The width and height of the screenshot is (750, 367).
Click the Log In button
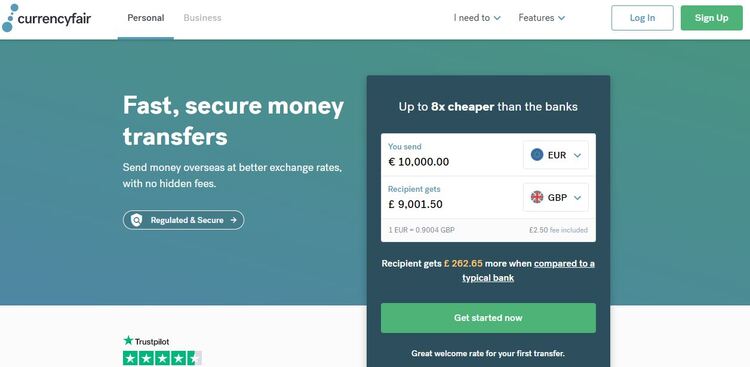pos(642,18)
